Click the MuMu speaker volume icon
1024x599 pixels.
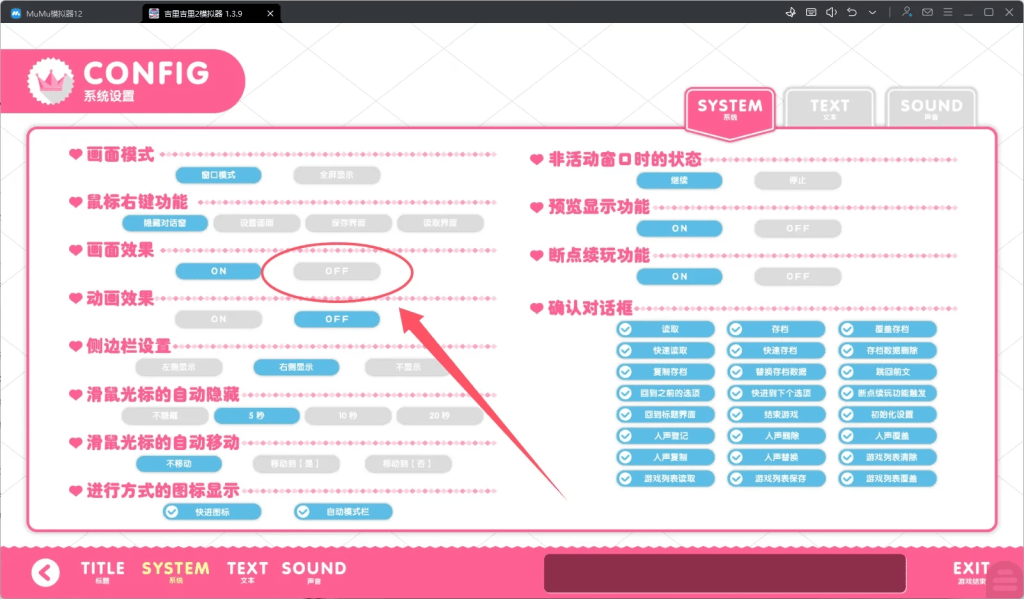tap(831, 12)
